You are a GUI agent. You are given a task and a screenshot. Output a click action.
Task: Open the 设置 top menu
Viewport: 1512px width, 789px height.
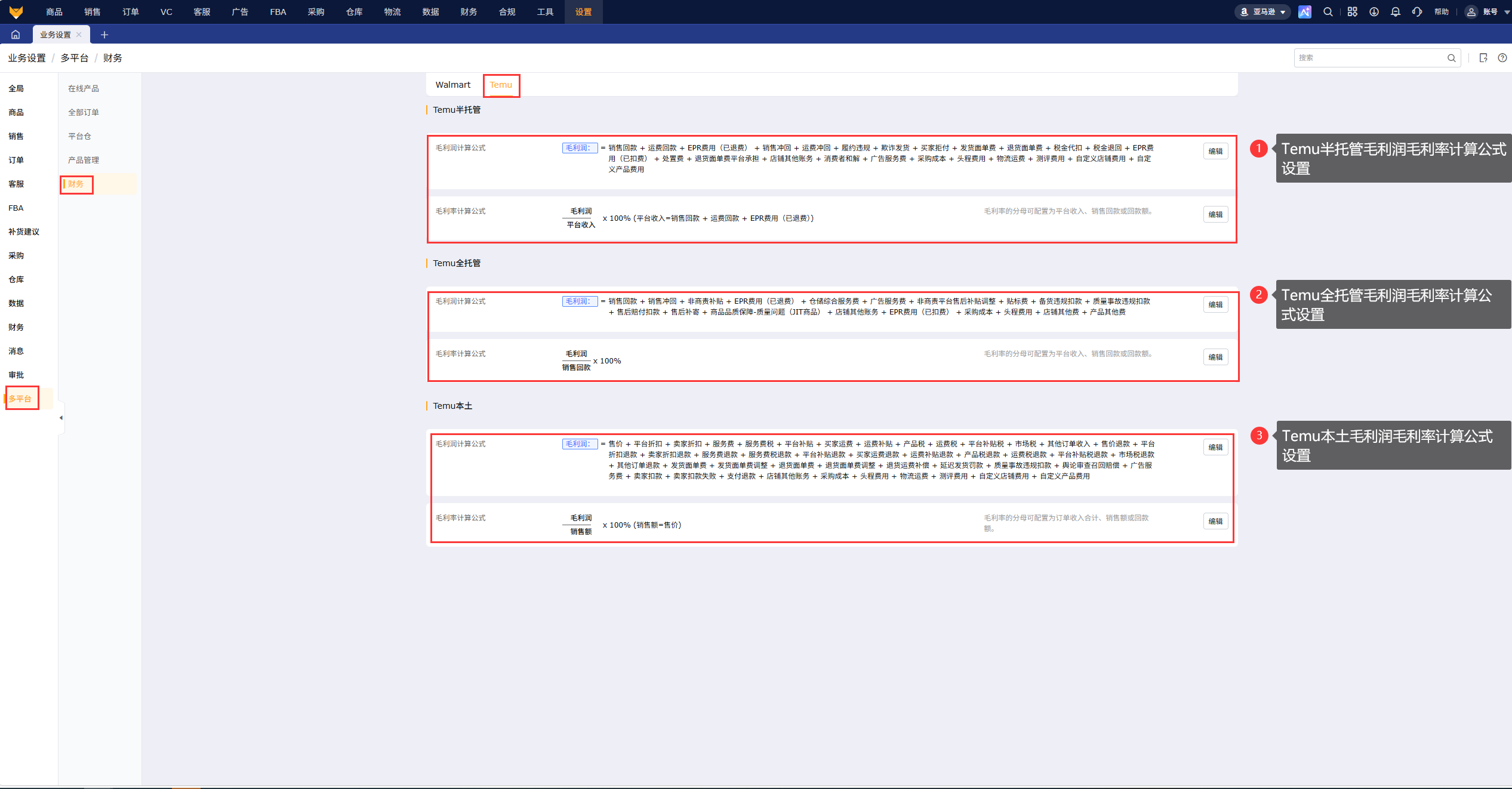[584, 12]
